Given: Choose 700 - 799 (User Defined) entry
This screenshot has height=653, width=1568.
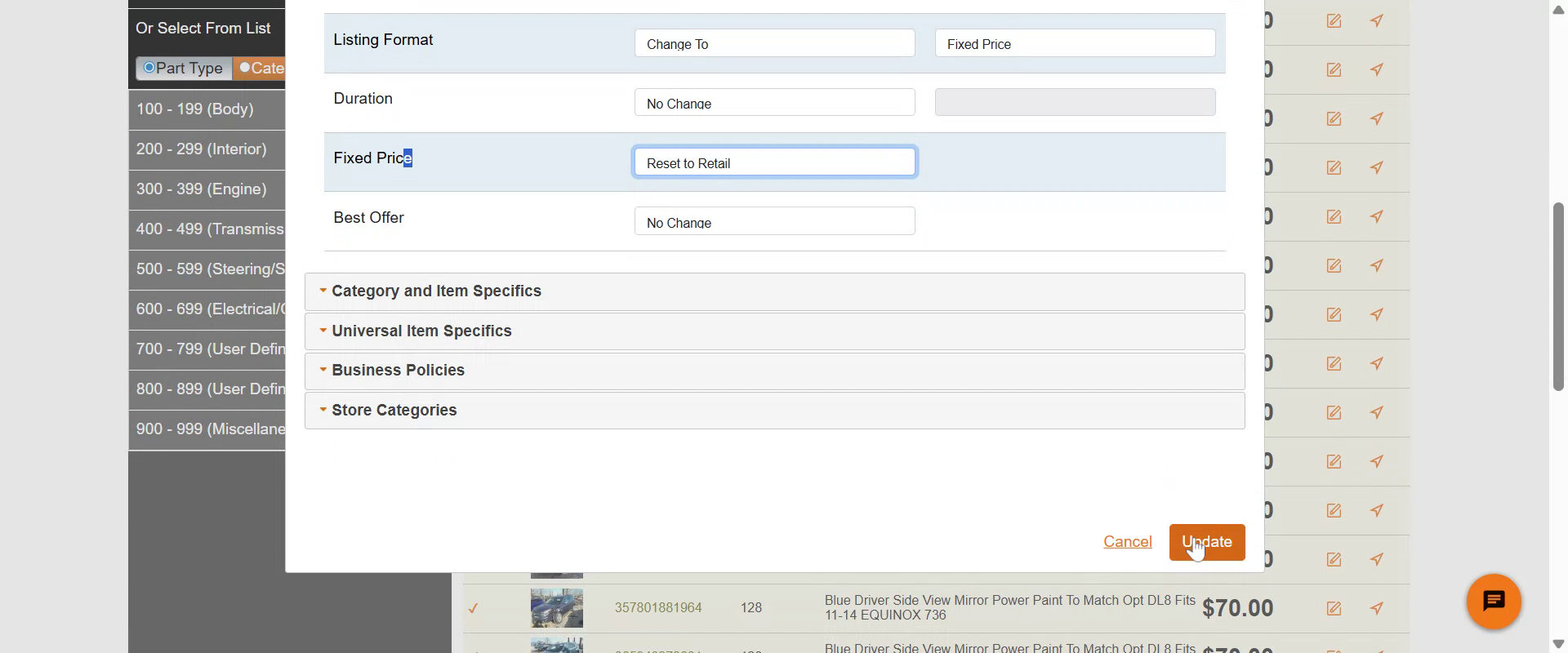Looking at the screenshot, I should [207, 349].
